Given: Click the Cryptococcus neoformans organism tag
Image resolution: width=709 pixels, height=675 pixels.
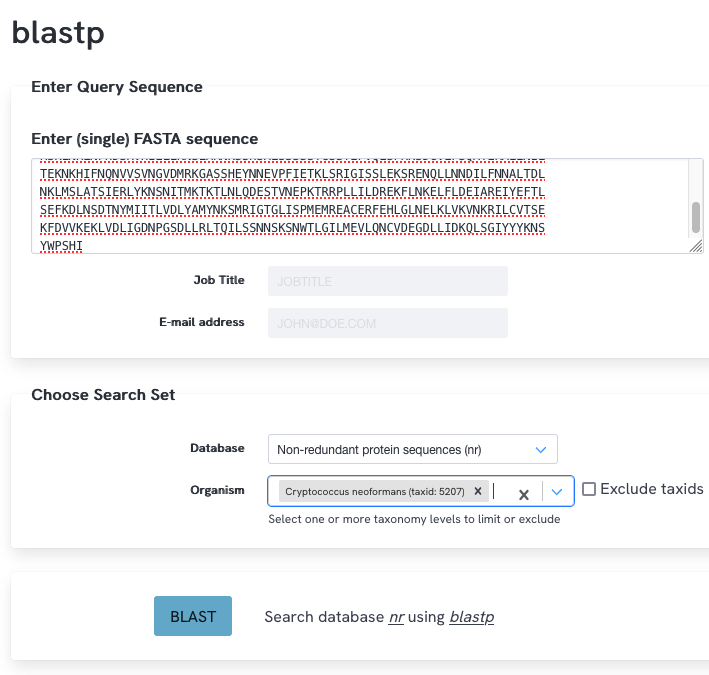Looking at the screenshot, I should point(375,491).
